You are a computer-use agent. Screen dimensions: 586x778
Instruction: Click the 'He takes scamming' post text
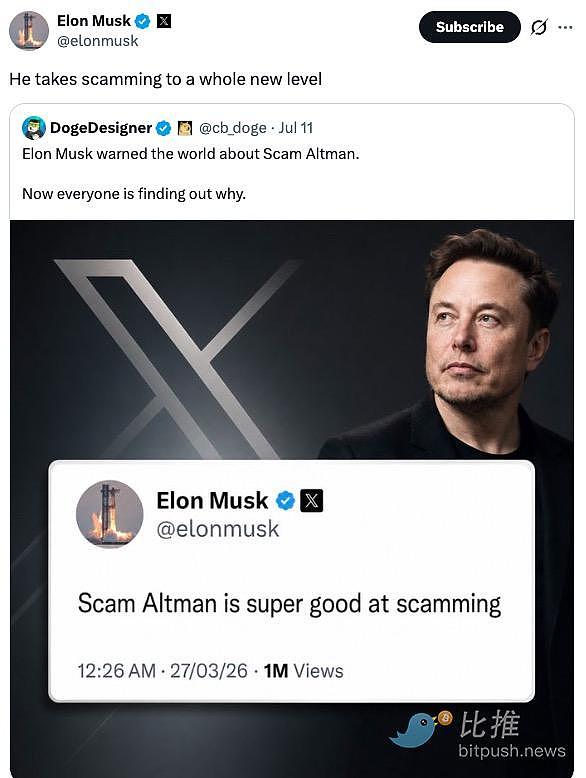[x=166, y=79]
